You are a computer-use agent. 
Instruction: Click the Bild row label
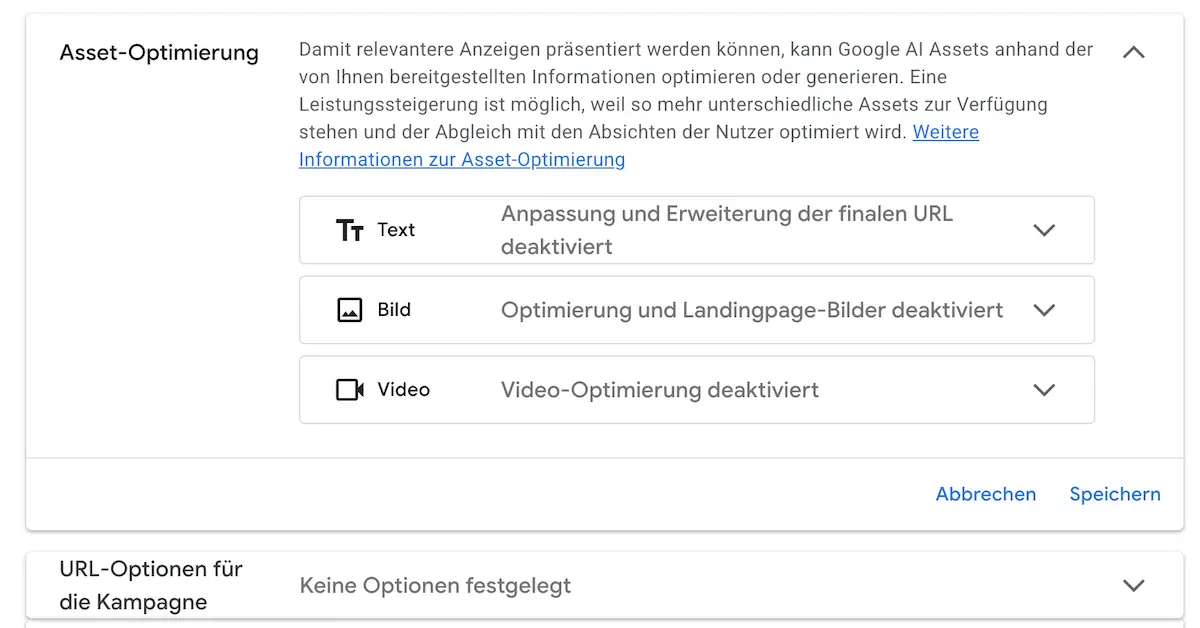tap(392, 310)
